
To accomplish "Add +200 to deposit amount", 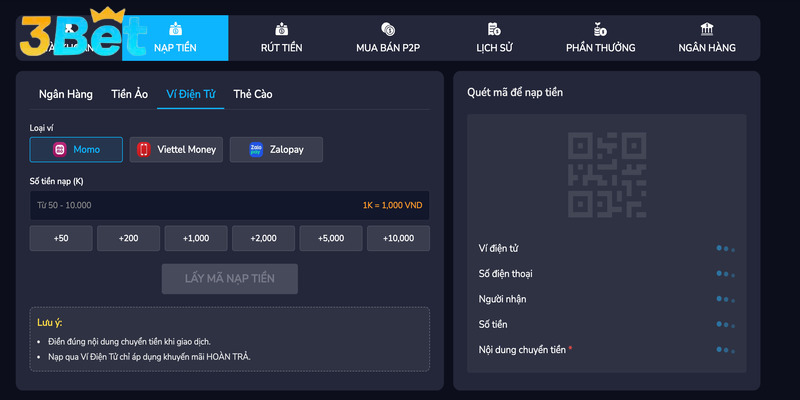I will click(x=129, y=238).
